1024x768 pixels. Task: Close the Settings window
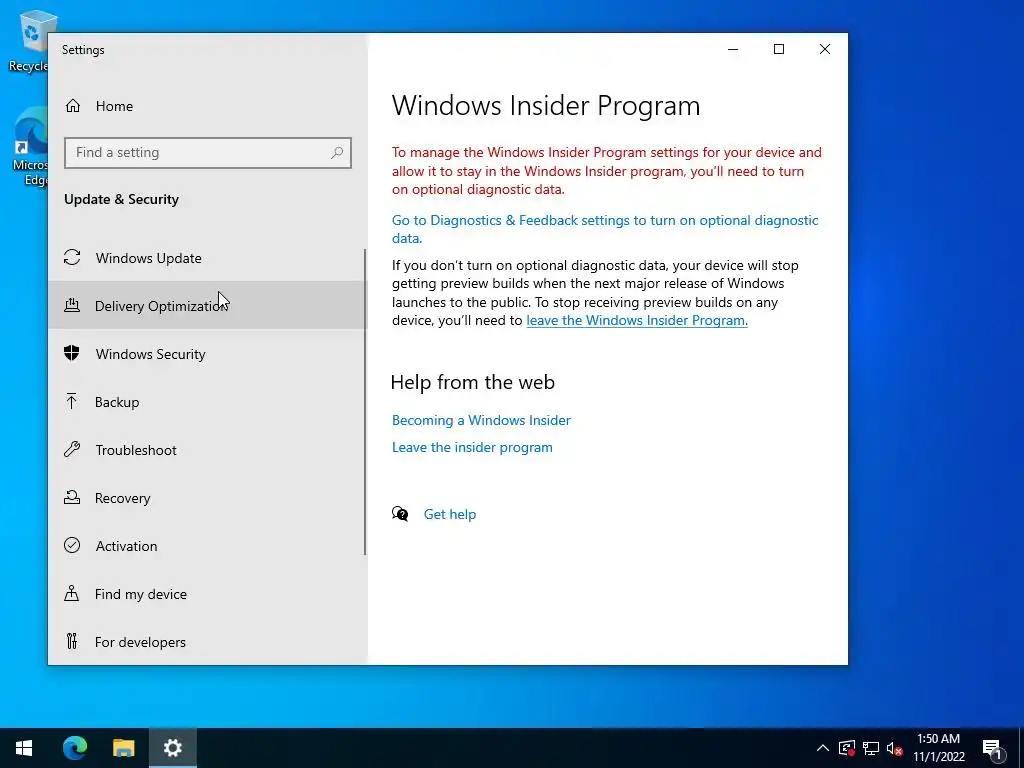[x=825, y=50]
